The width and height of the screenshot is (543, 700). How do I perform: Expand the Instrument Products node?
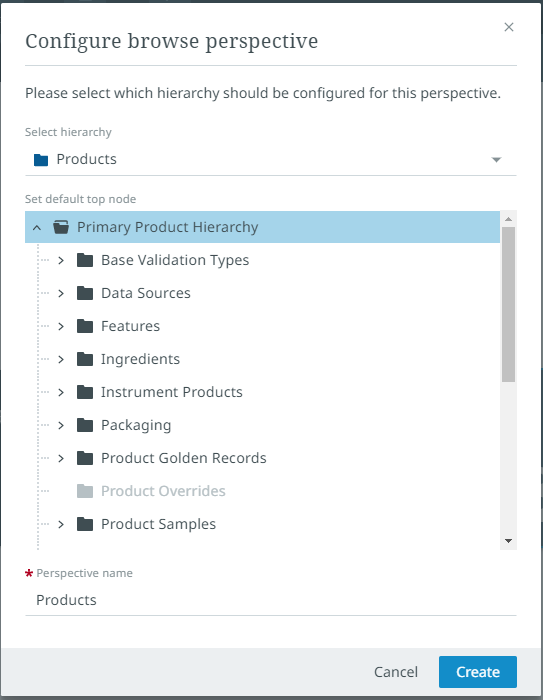(x=61, y=392)
